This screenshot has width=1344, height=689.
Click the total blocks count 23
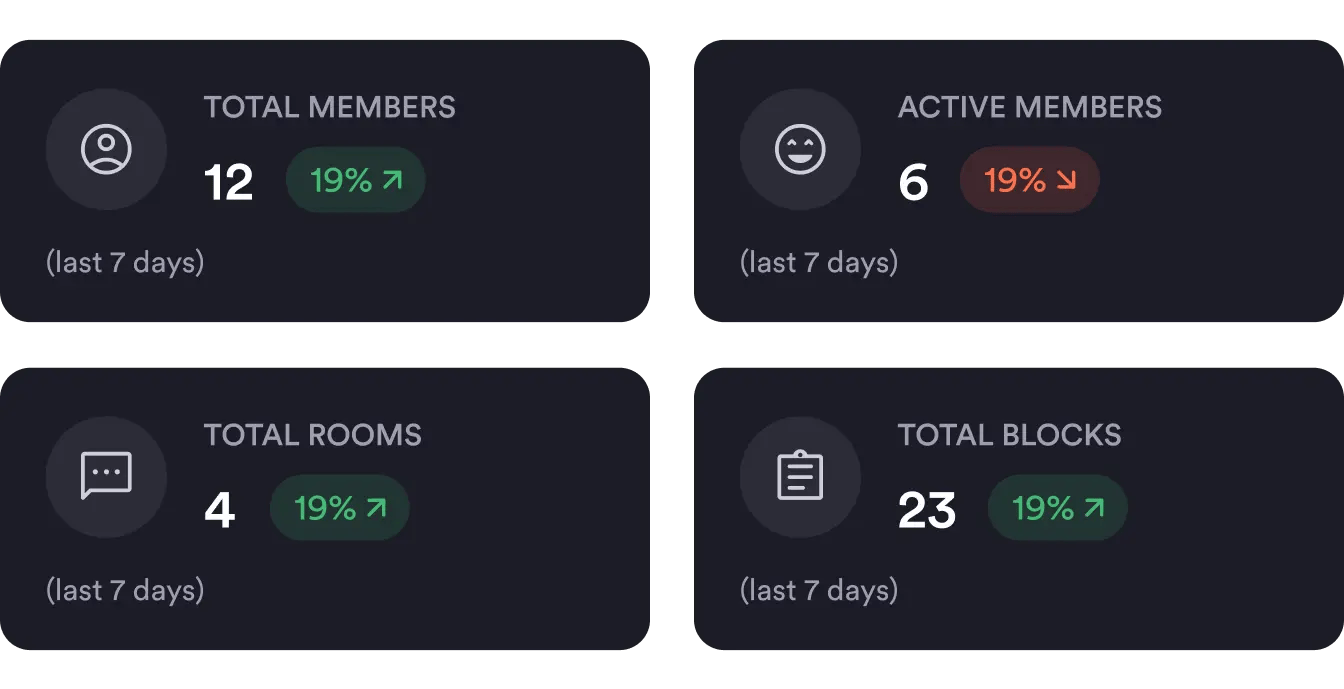(926, 510)
